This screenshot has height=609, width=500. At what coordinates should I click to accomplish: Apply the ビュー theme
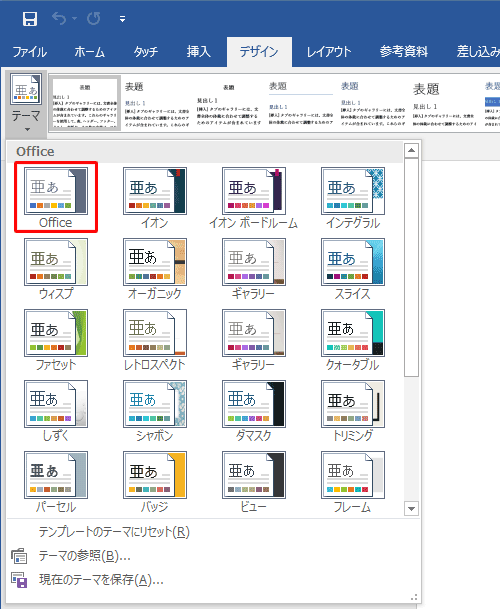click(254, 482)
